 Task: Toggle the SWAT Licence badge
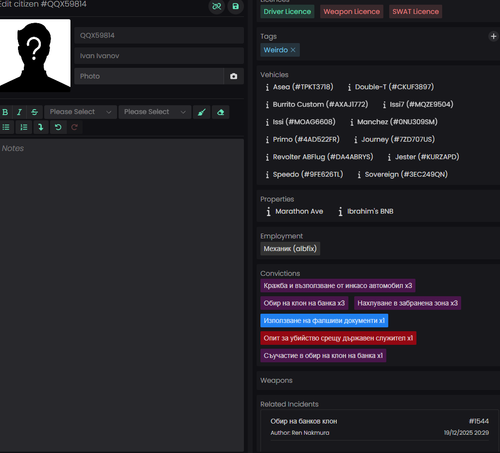click(x=416, y=12)
